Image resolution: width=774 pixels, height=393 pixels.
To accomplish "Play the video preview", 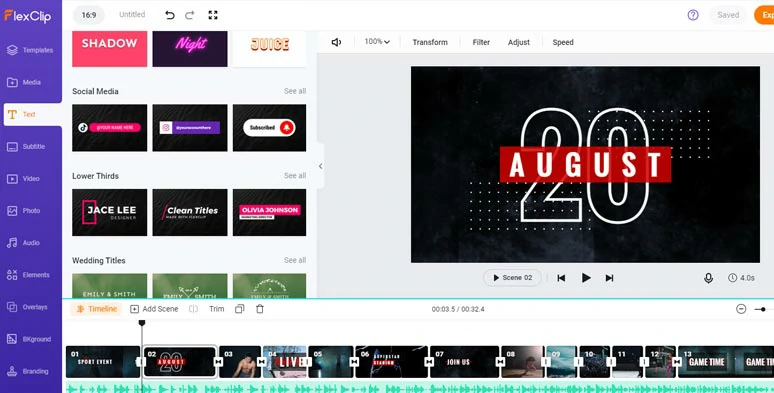I will point(586,278).
